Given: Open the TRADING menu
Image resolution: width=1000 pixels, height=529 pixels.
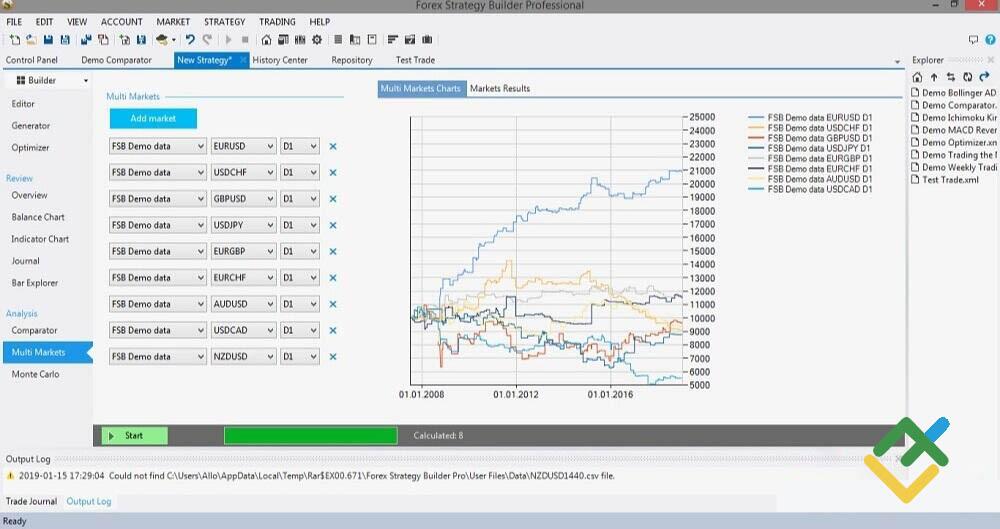Looking at the screenshot, I should 277,22.
